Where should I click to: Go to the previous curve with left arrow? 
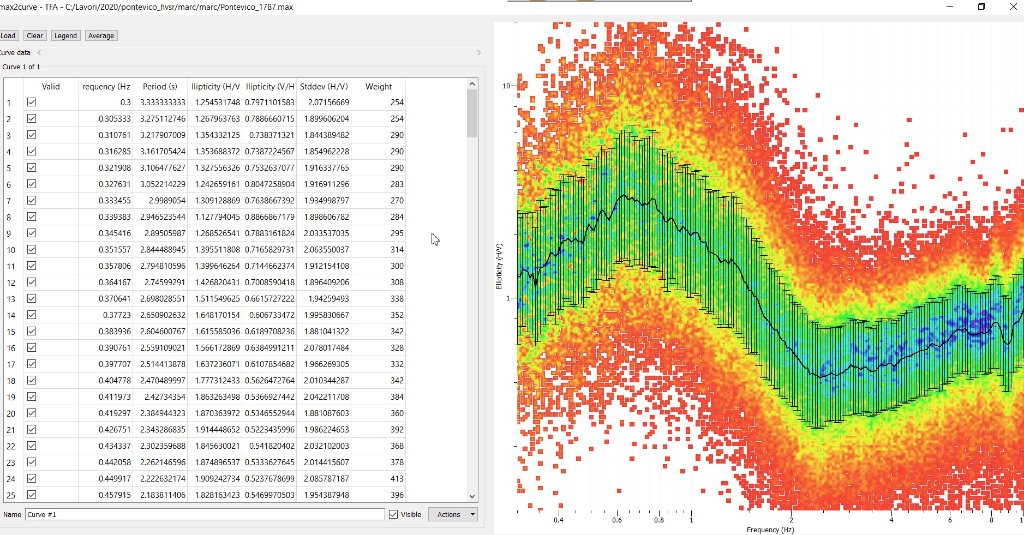coord(39,52)
